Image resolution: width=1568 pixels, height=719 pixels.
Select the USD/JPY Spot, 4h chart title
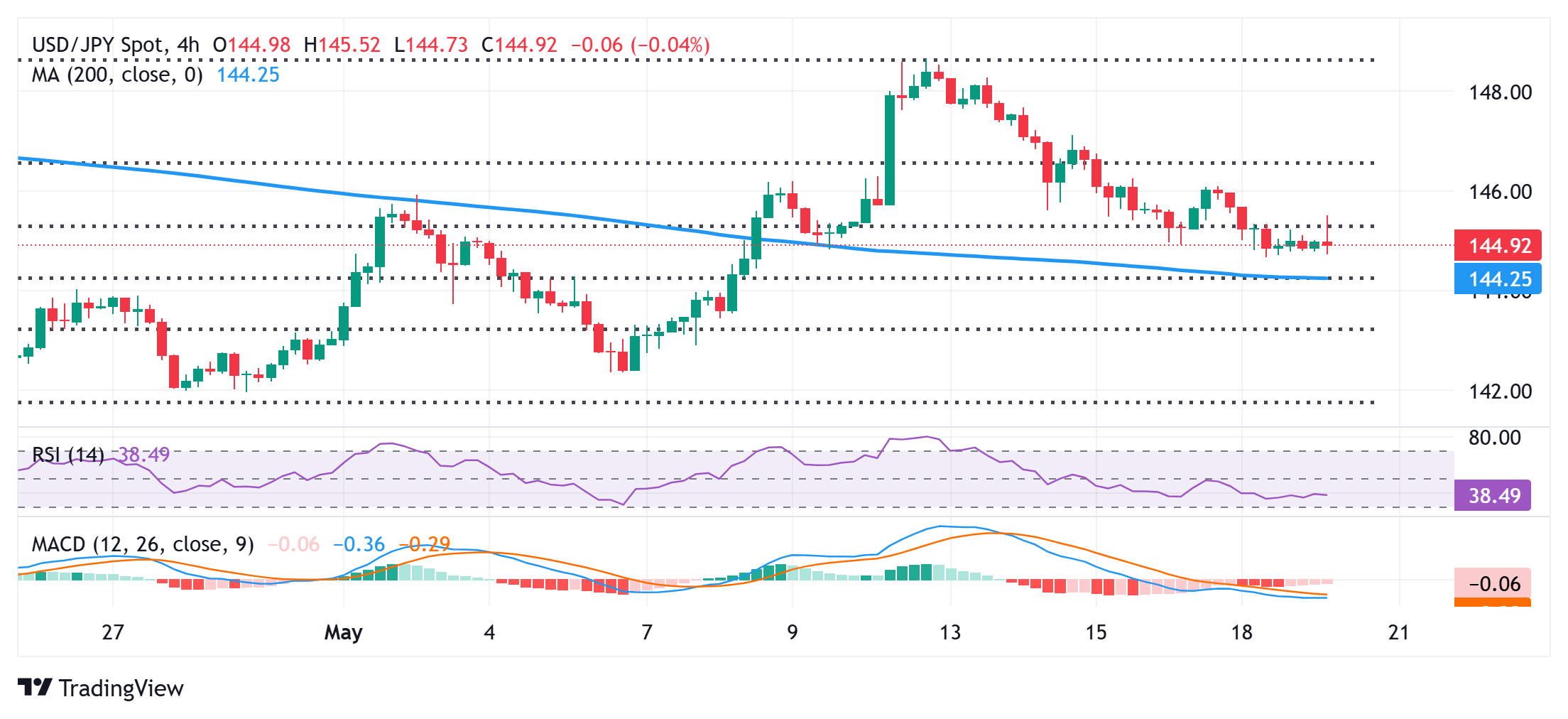[116, 45]
